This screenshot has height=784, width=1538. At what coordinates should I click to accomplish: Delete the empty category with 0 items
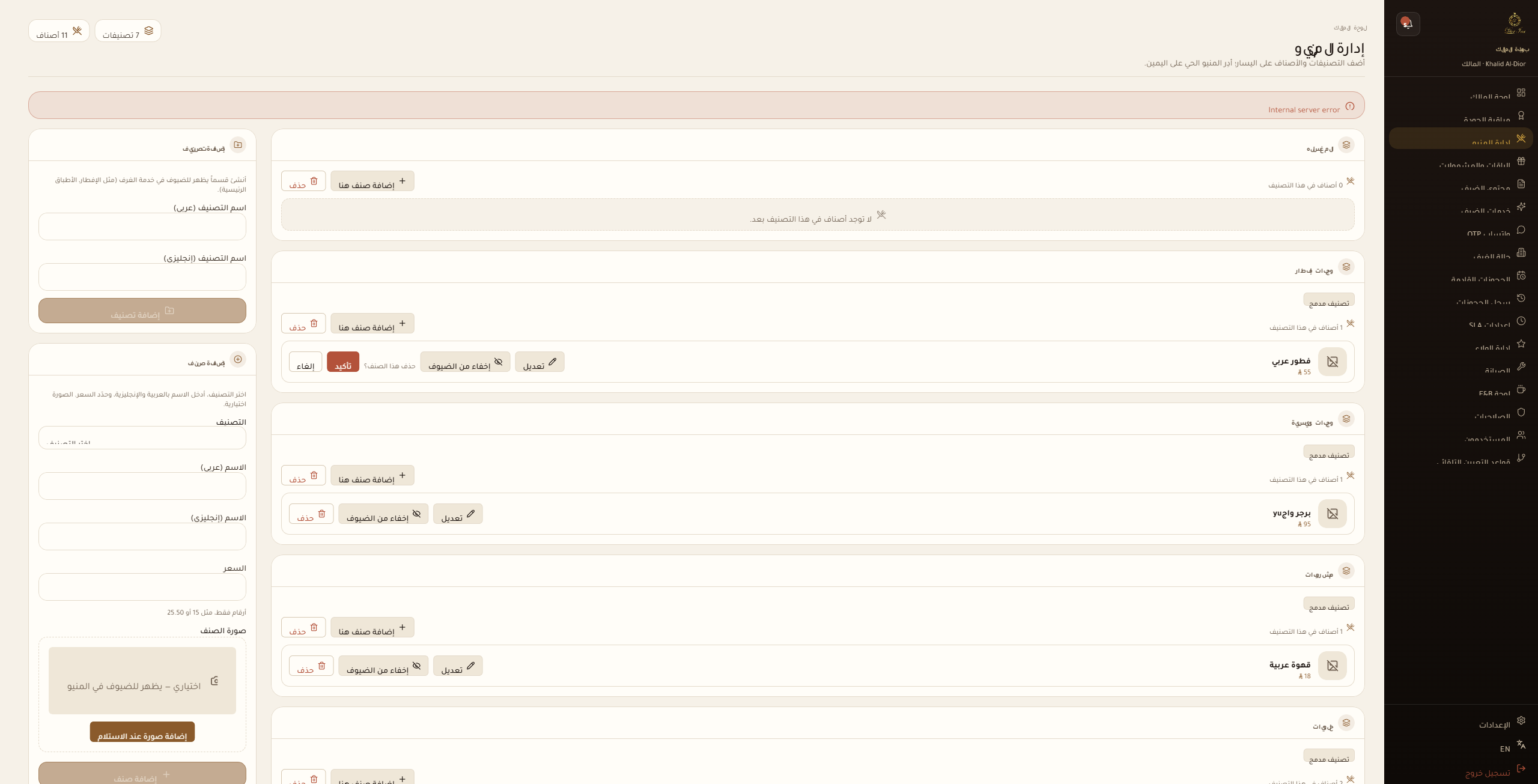tap(303, 181)
